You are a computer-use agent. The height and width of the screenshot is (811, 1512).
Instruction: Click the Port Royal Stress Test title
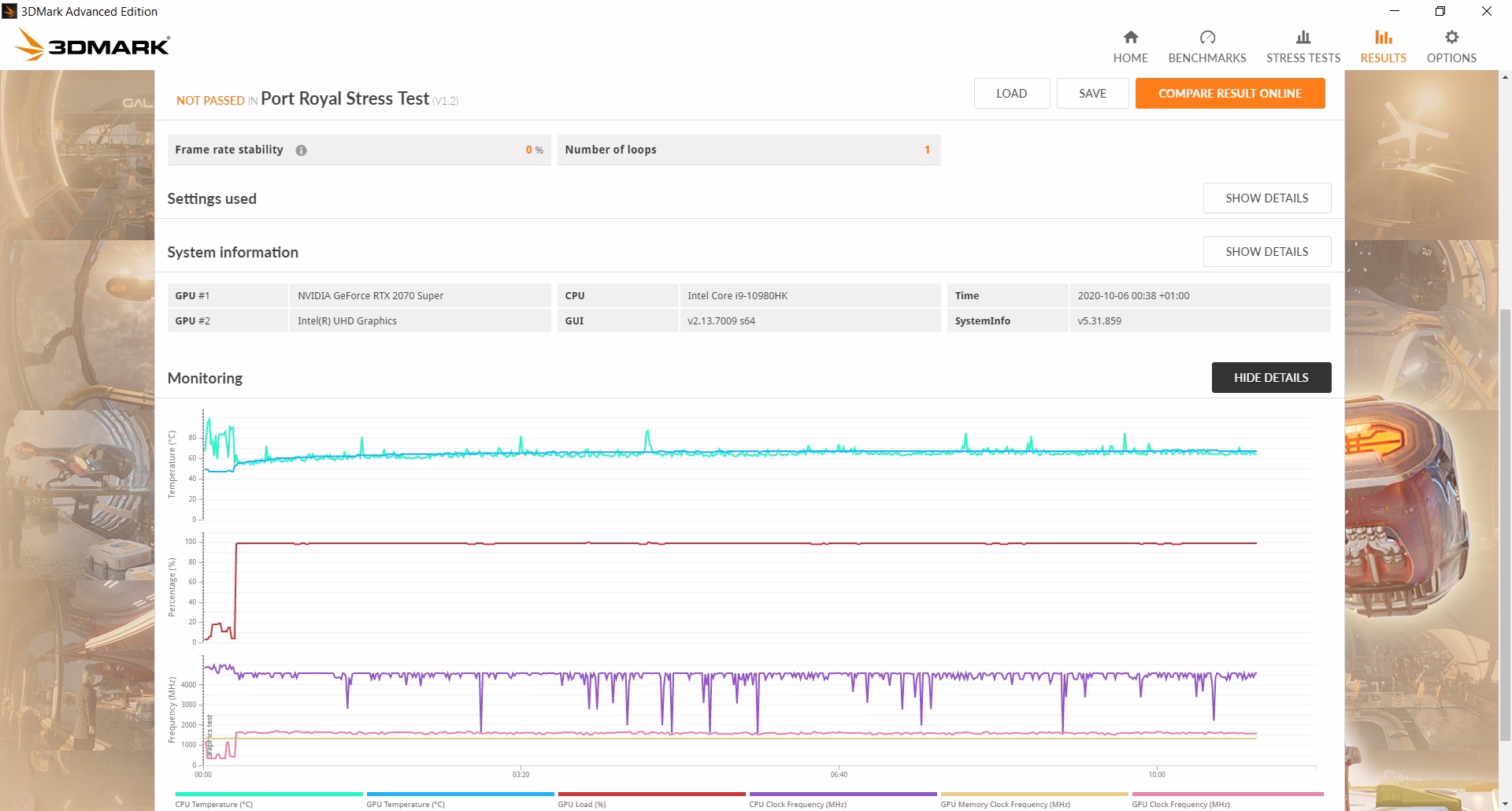click(x=345, y=98)
